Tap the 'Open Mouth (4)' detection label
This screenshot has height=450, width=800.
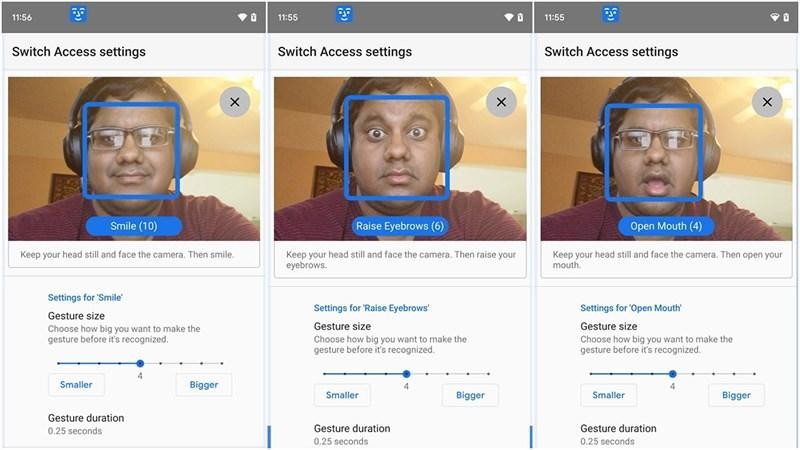[x=666, y=226]
